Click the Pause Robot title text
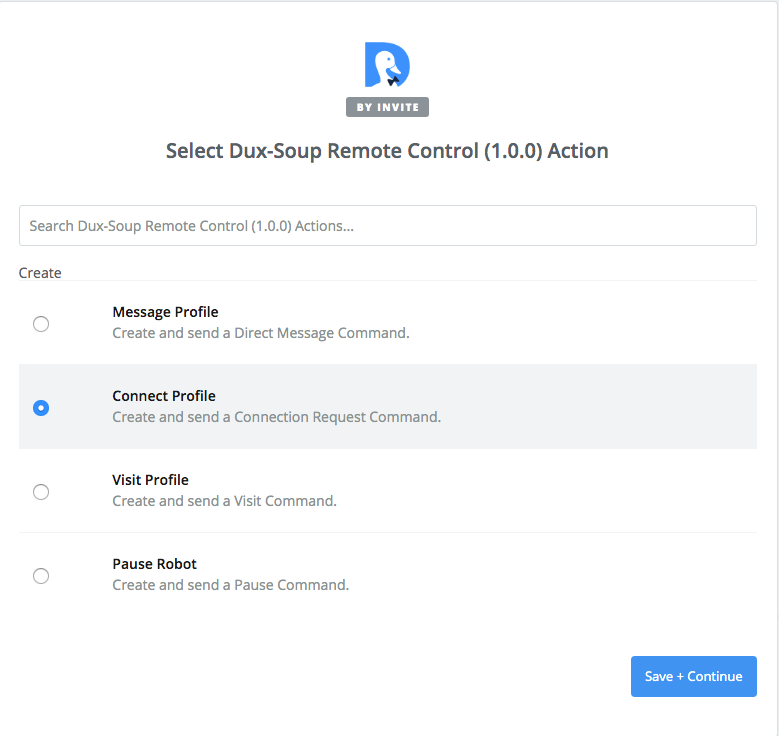The width and height of the screenshot is (779, 736). [155, 564]
